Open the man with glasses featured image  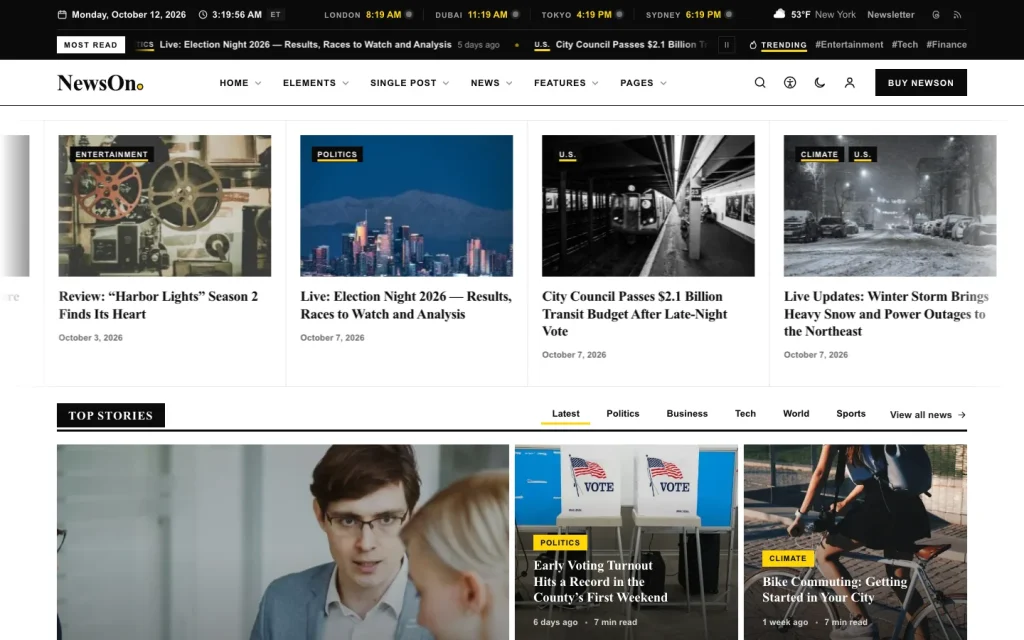point(283,542)
